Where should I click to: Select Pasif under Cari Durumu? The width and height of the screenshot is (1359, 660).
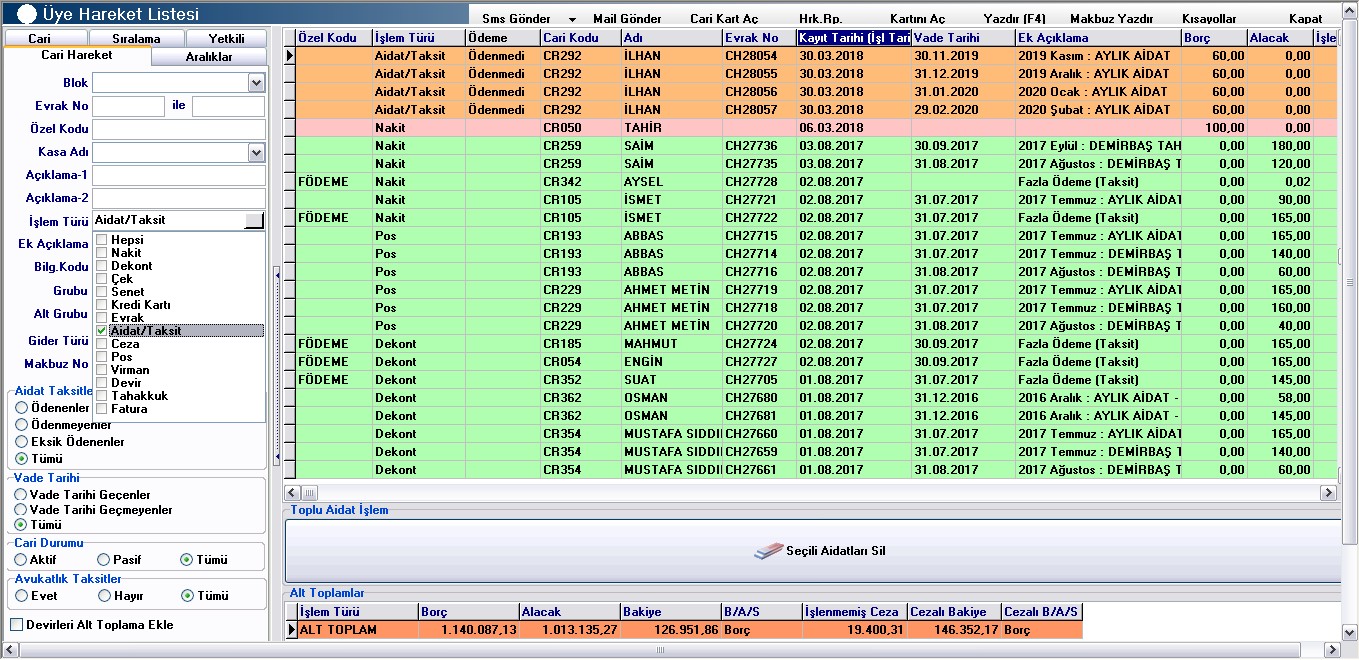[x=104, y=560]
